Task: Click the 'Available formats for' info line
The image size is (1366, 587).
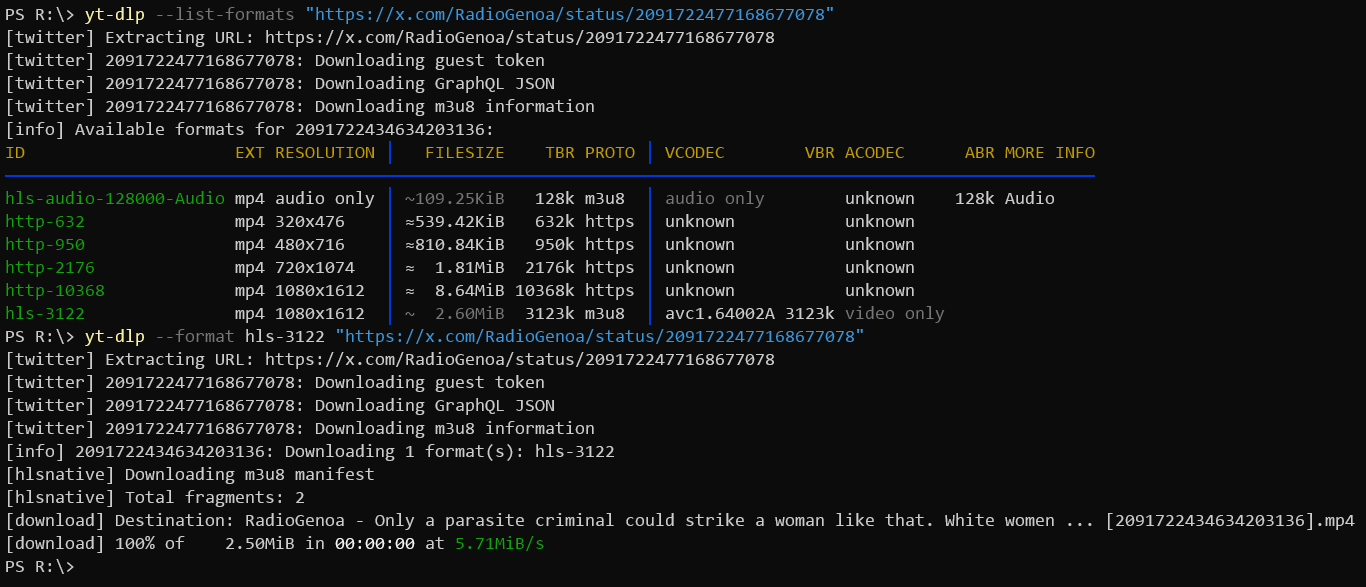Action: tap(250, 129)
